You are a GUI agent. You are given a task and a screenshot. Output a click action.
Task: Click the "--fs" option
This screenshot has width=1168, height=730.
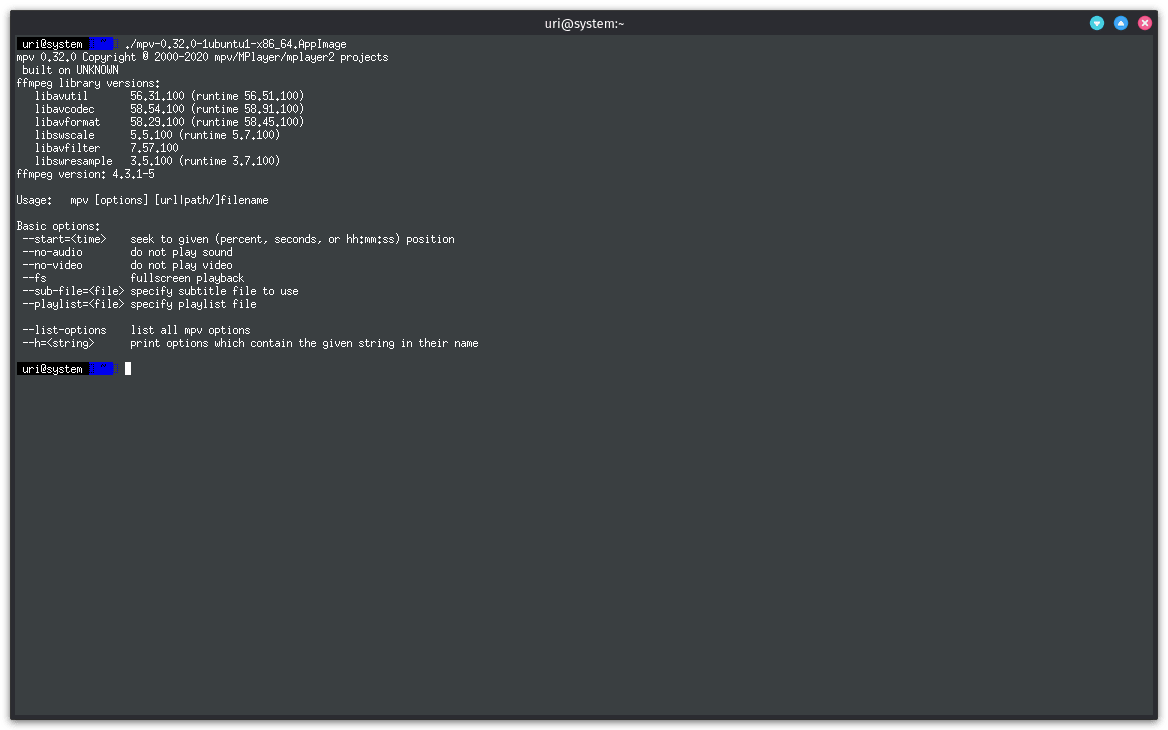(34, 279)
